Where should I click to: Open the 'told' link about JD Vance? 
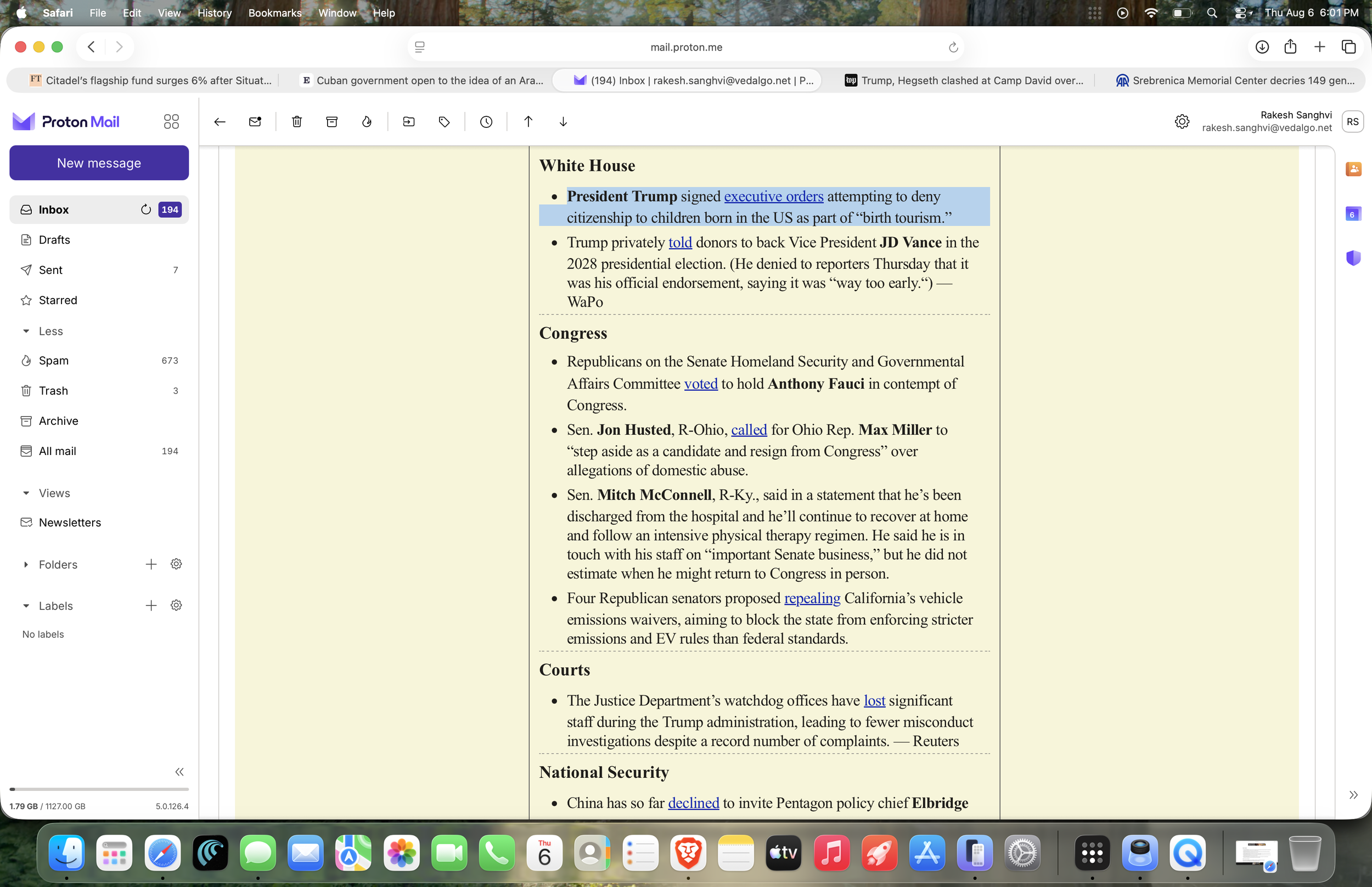pyautogui.click(x=680, y=243)
